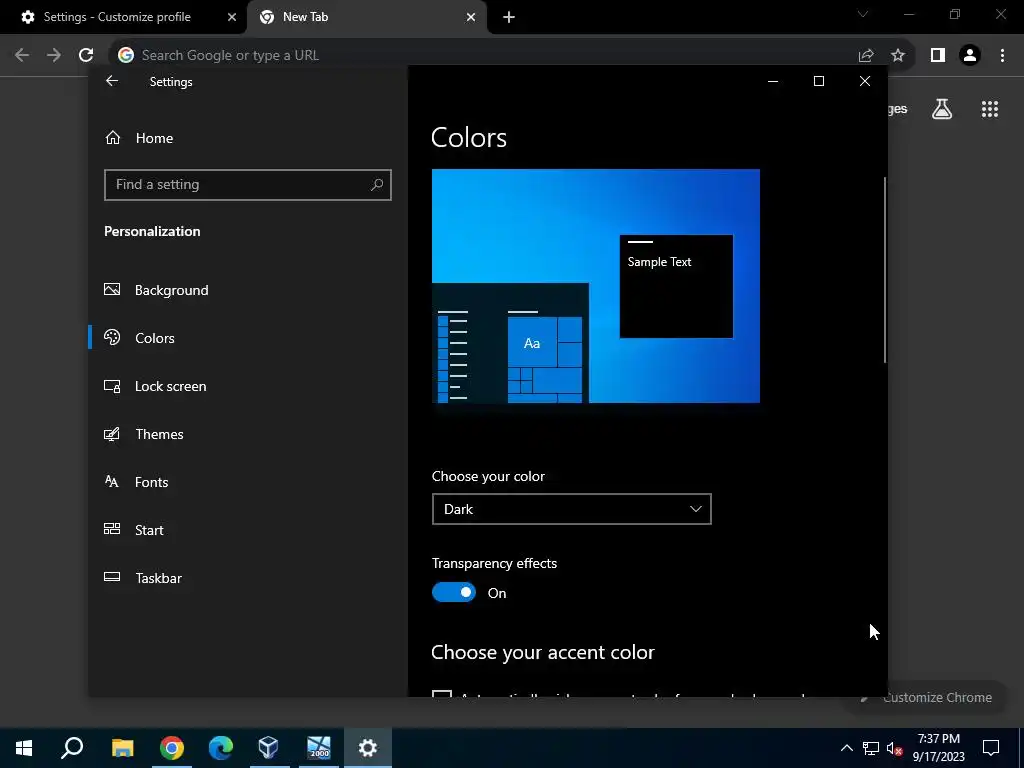Go back using Settings window back arrow

[112, 81]
